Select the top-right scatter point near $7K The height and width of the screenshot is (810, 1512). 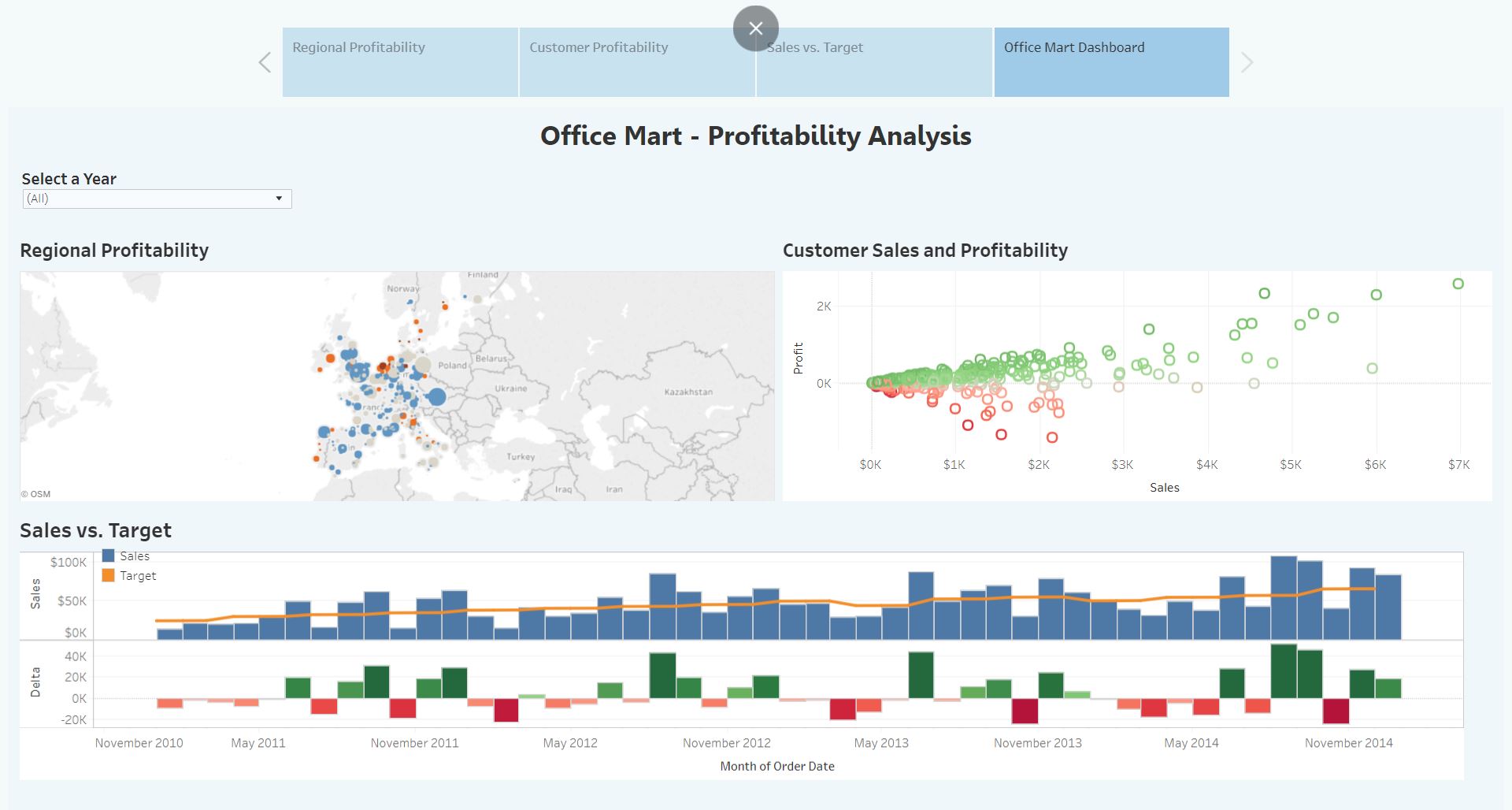point(1458,284)
